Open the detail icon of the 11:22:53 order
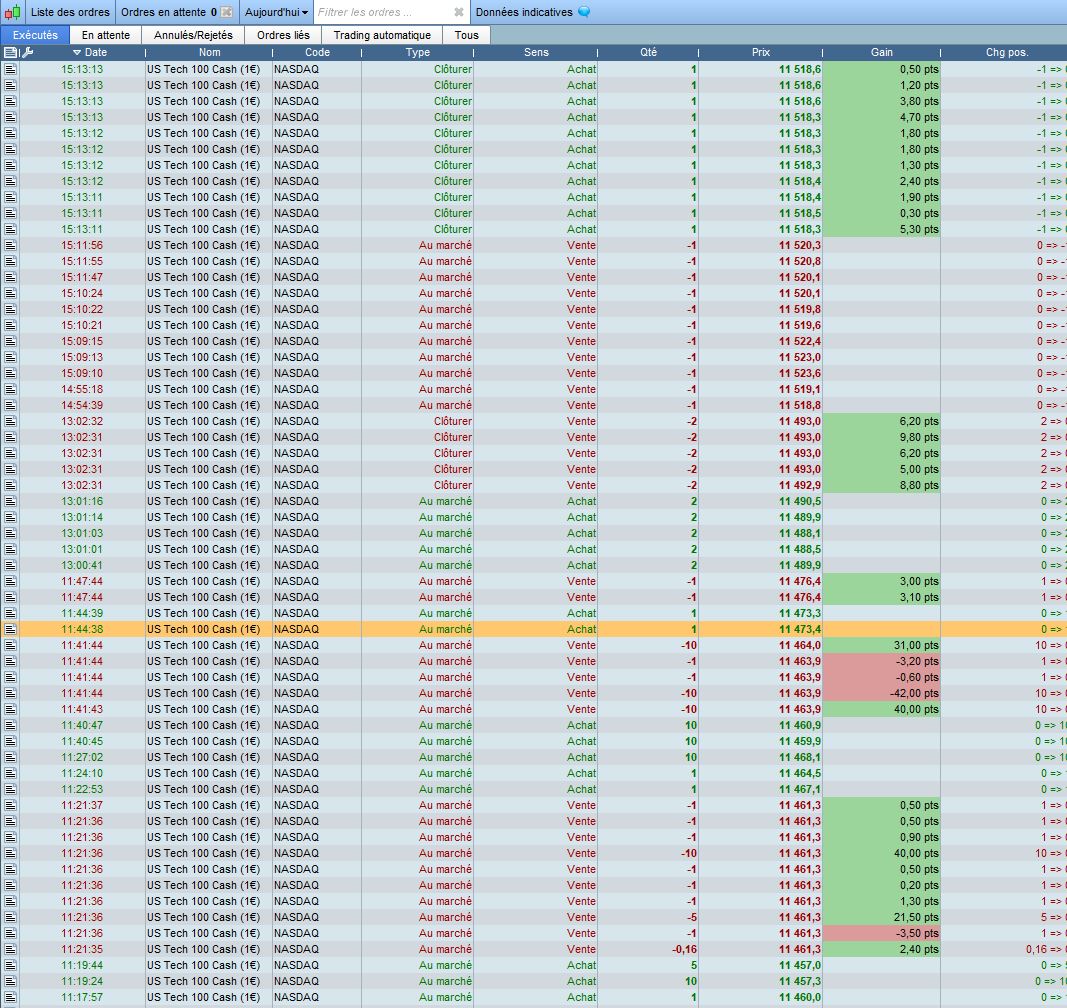The height and width of the screenshot is (1008, 1067). 10,789
